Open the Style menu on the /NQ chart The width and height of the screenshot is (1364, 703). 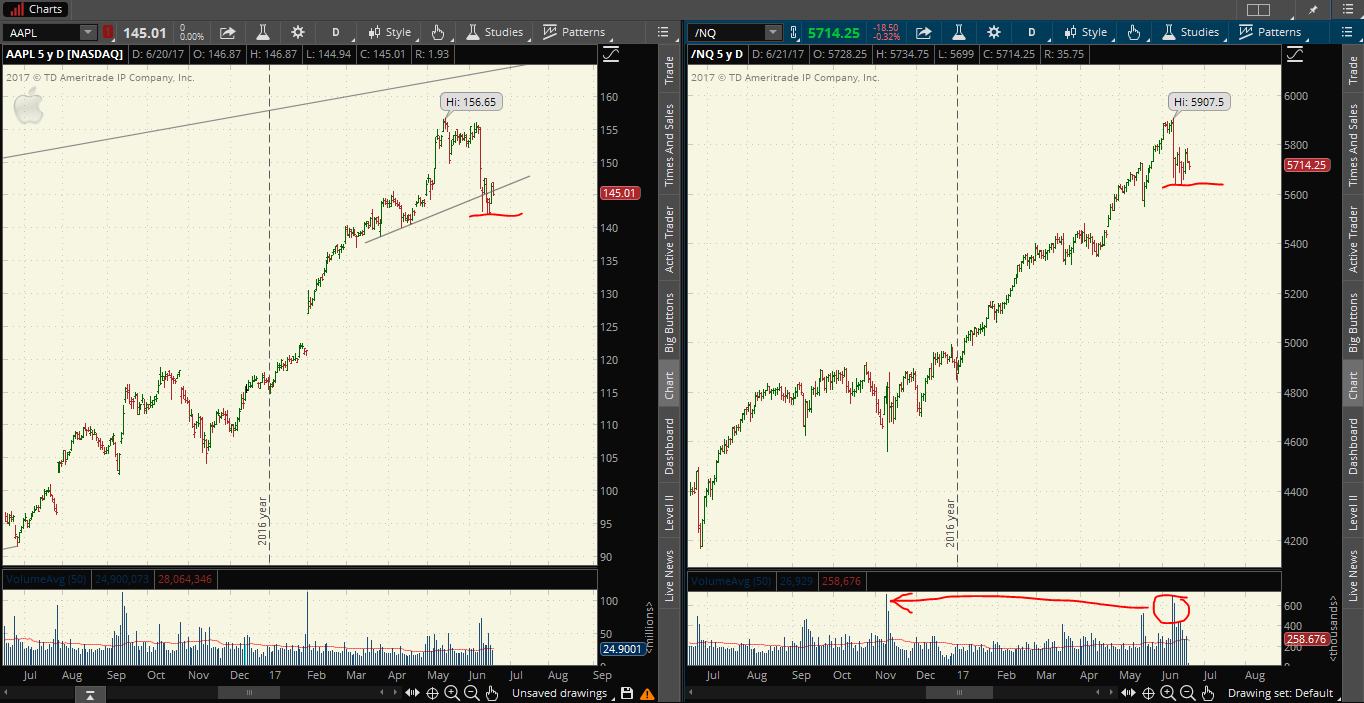click(1085, 32)
